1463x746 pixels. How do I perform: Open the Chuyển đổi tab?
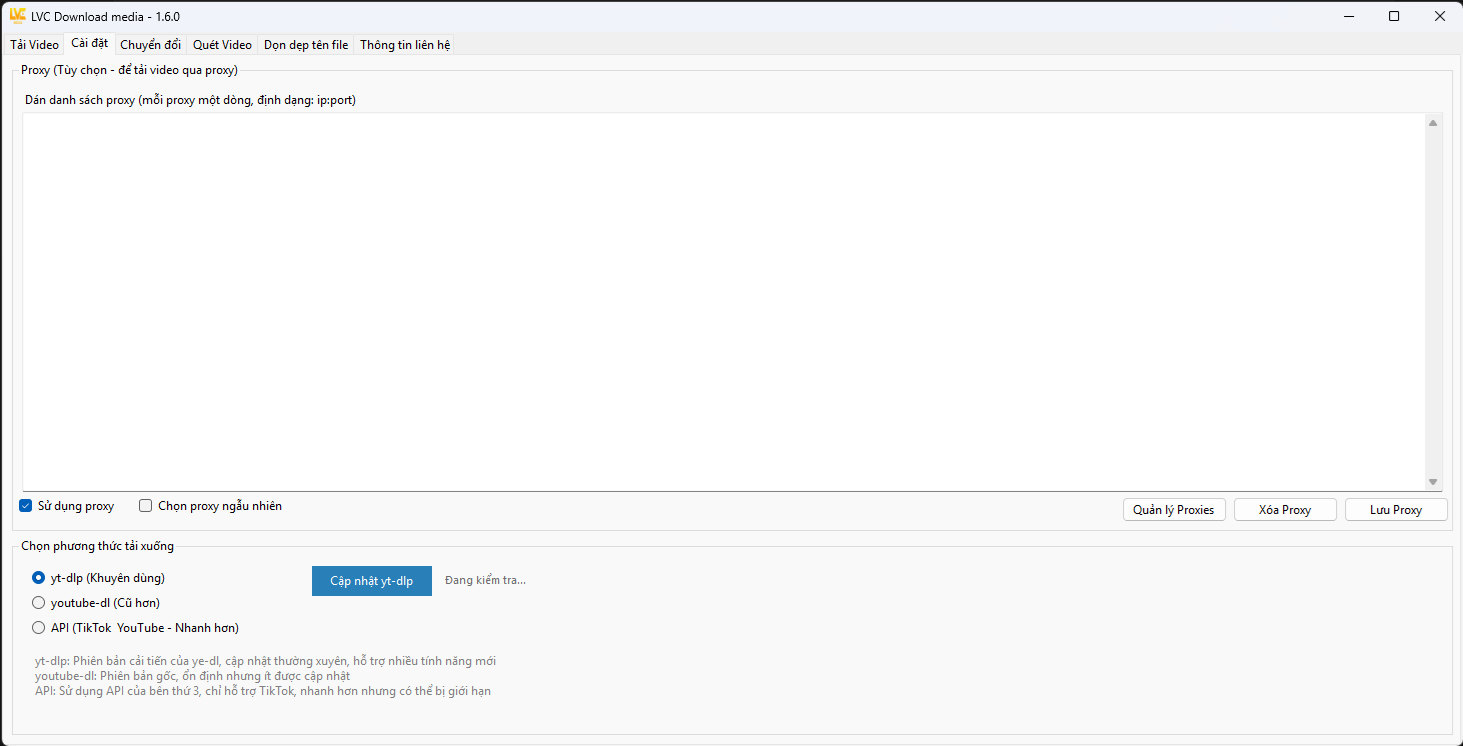(x=150, y=45)
